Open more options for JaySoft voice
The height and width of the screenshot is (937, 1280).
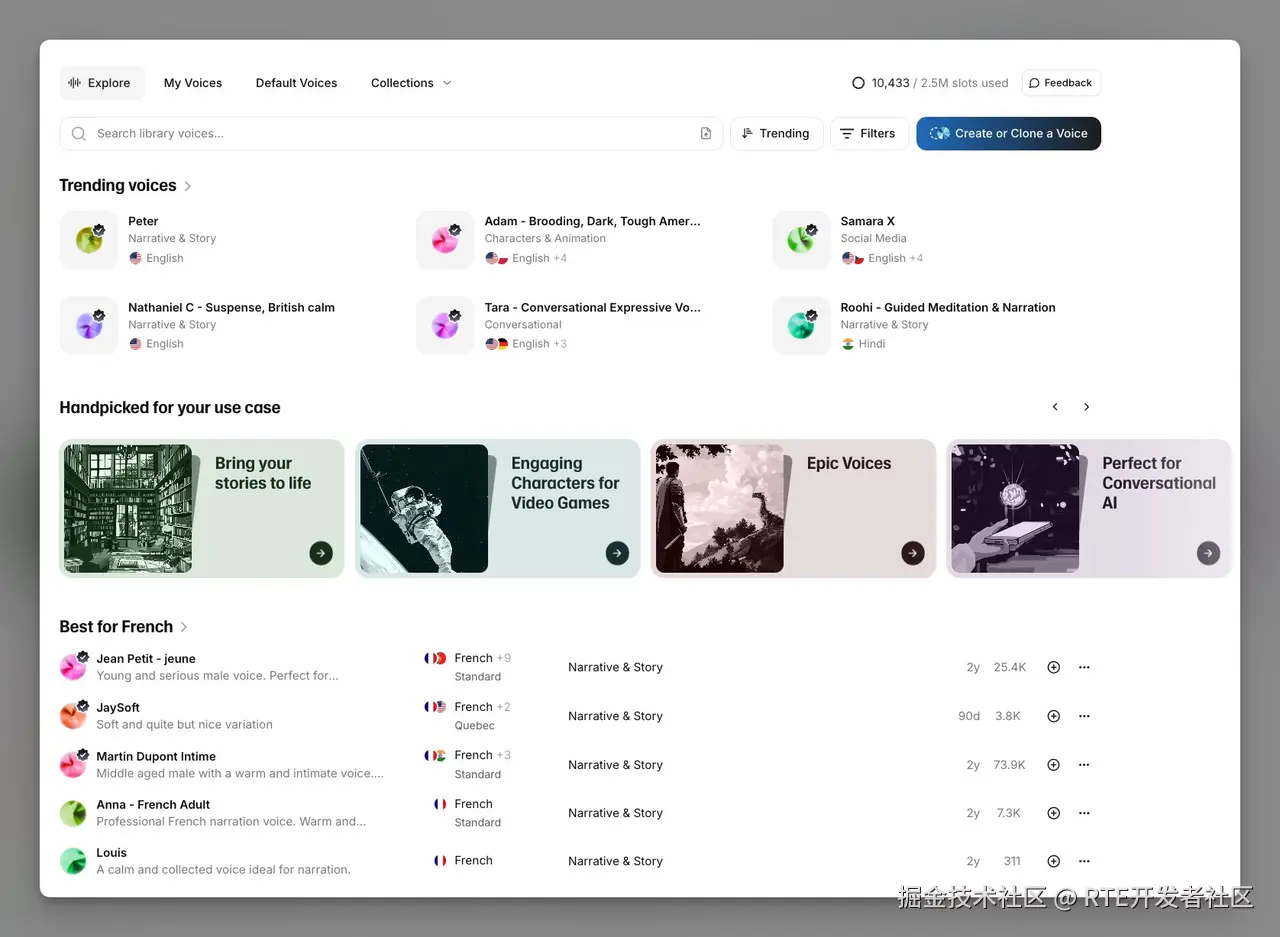1084,716
